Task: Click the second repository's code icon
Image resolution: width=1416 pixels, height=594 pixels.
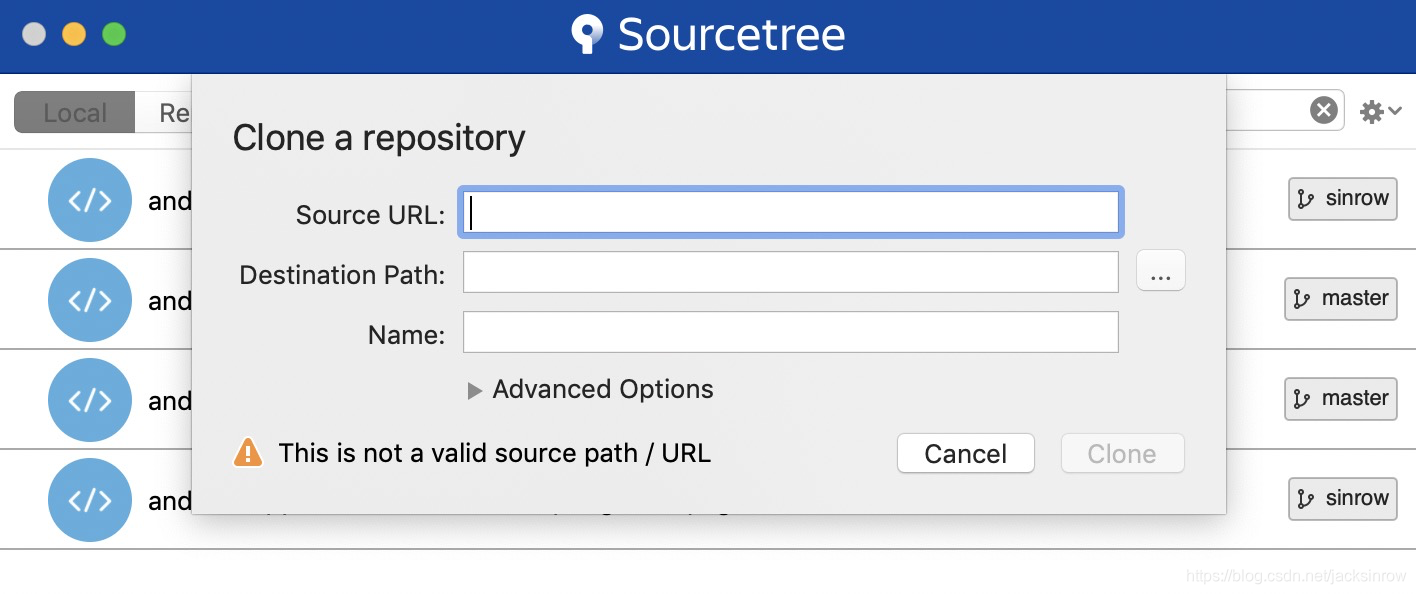Action: [x=90, y=300]
